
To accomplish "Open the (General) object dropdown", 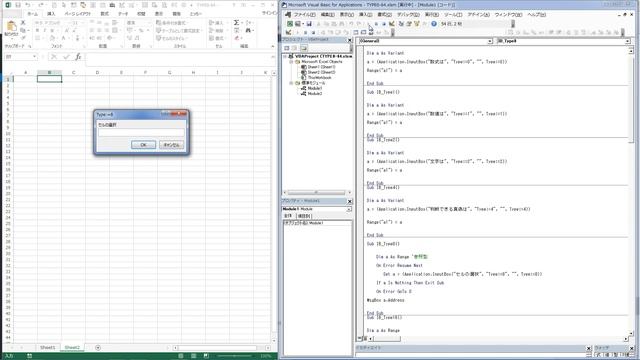I will 490,41.
